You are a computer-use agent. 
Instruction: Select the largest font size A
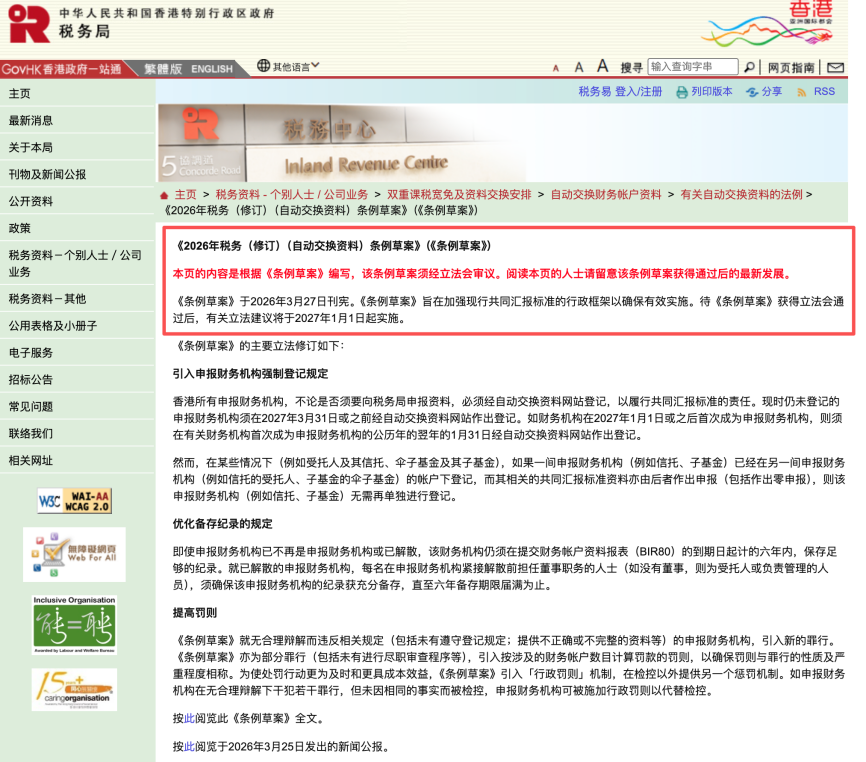[x=602, y=66]
